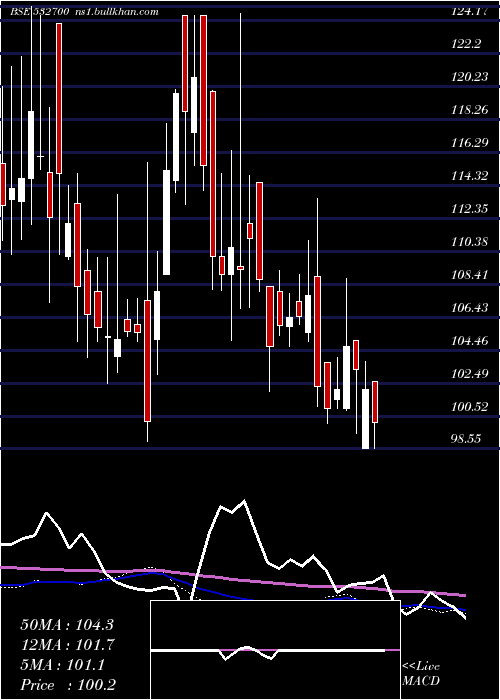Select the 116.29 price axis label
Viewport: 500px width, 700px height.
click(x=470, y=143)
